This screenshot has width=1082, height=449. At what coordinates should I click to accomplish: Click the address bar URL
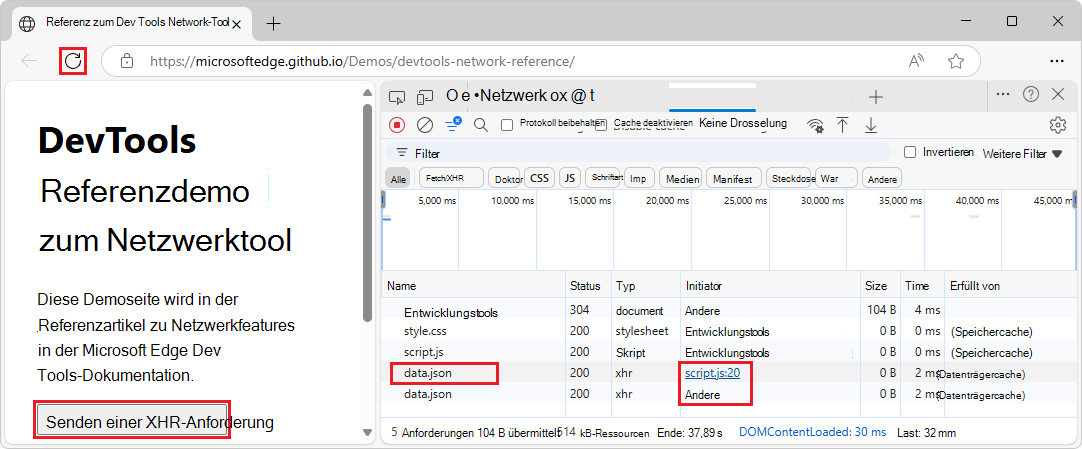pyautogui.click(x=362, y=61)
